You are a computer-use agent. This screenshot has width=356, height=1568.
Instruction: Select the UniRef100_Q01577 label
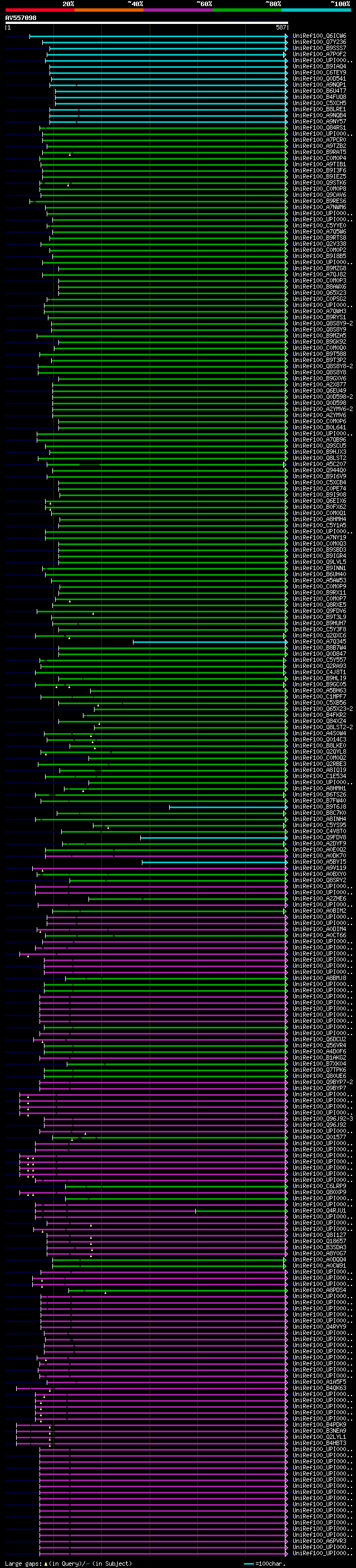coord(319,1137)
